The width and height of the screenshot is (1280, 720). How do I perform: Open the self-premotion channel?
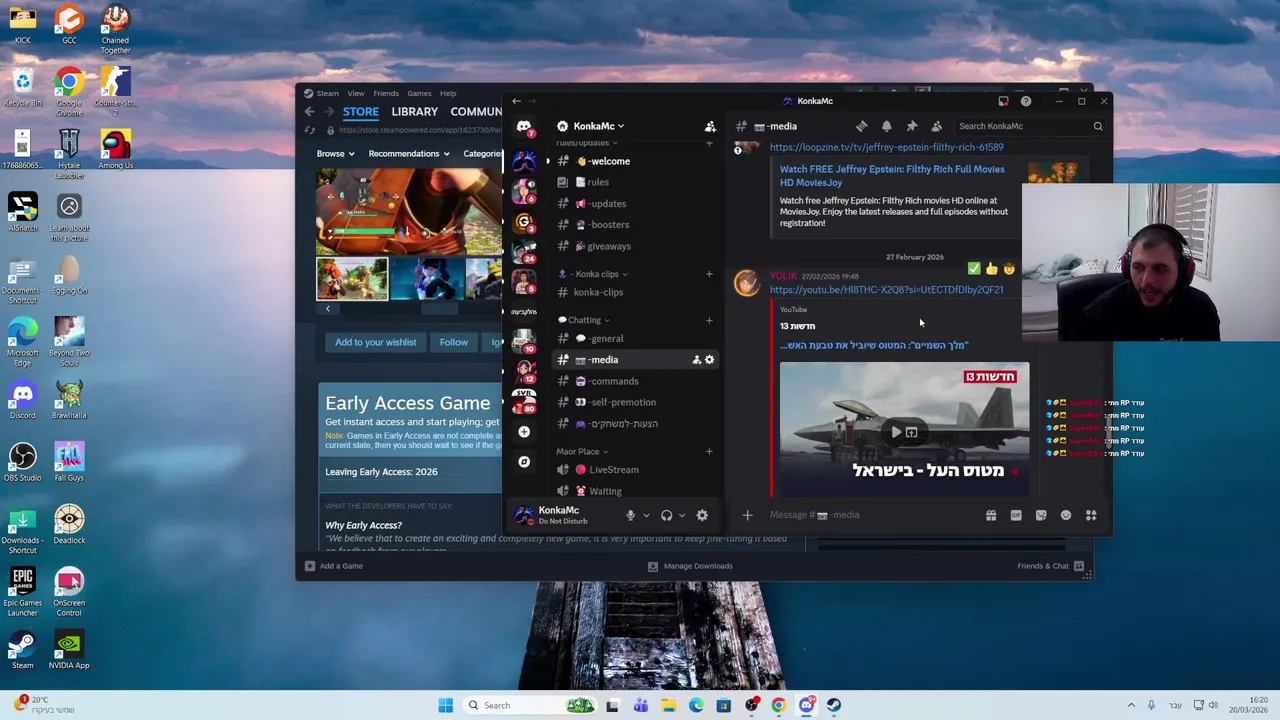(636, 402)
